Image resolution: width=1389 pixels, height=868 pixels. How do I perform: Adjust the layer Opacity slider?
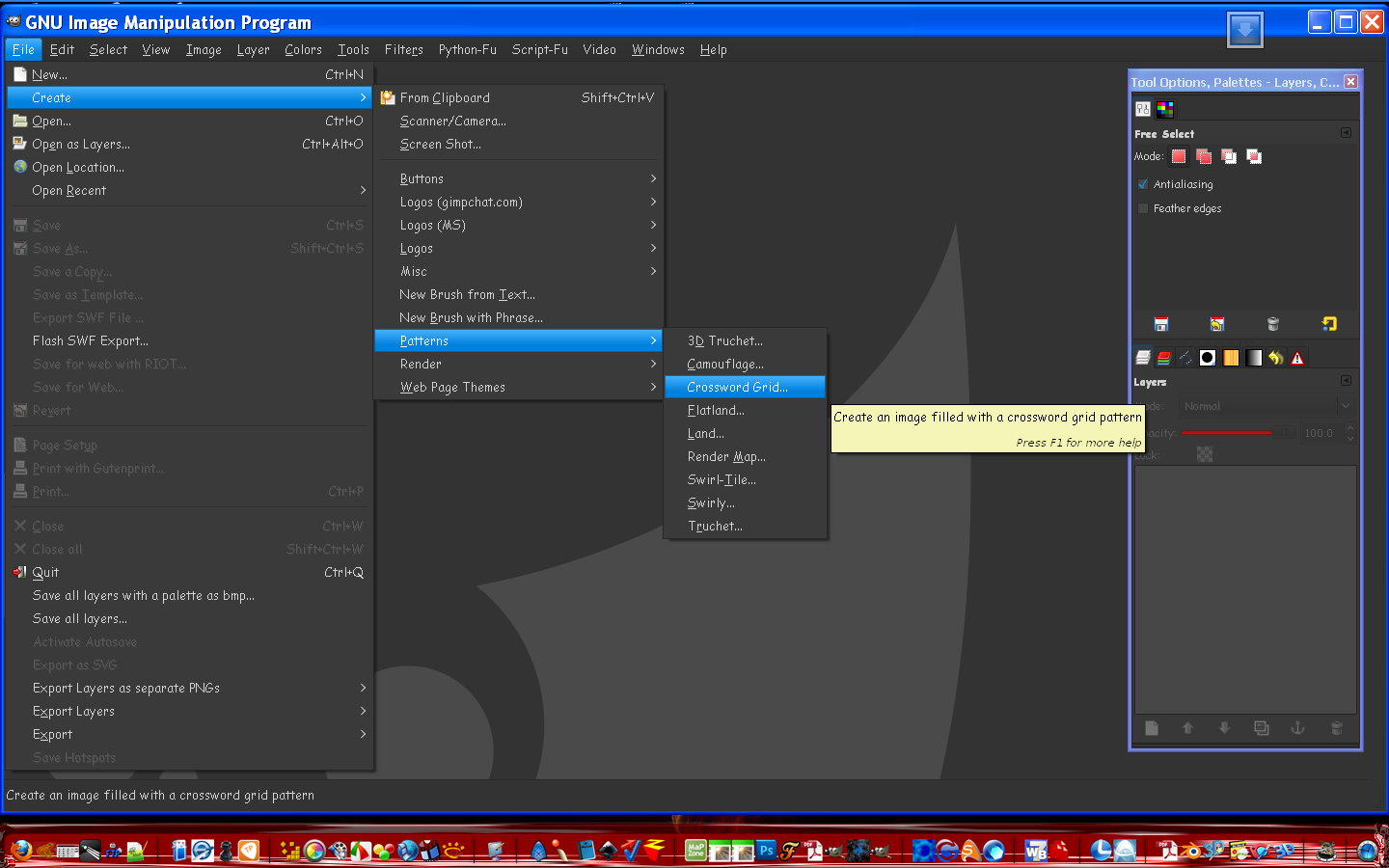coord(1238,433)
